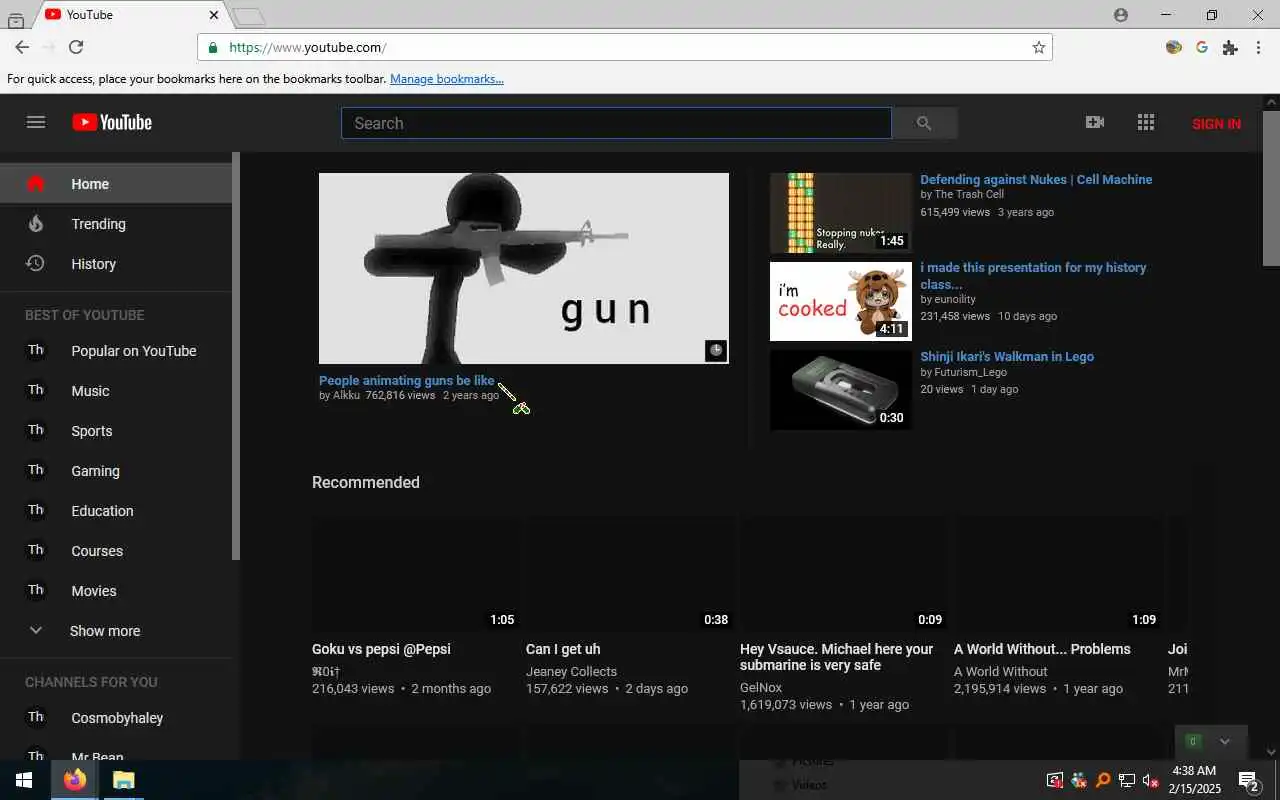Image resolution: width=1280 pixels, height=800 pixels.
Task: Open A World Without... Problems title
Action: (x=1042, y=649)
